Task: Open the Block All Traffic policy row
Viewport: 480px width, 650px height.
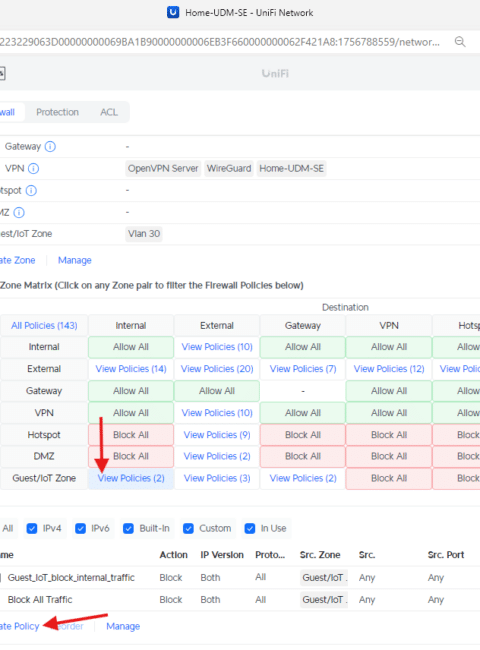Action: (240, 599)
